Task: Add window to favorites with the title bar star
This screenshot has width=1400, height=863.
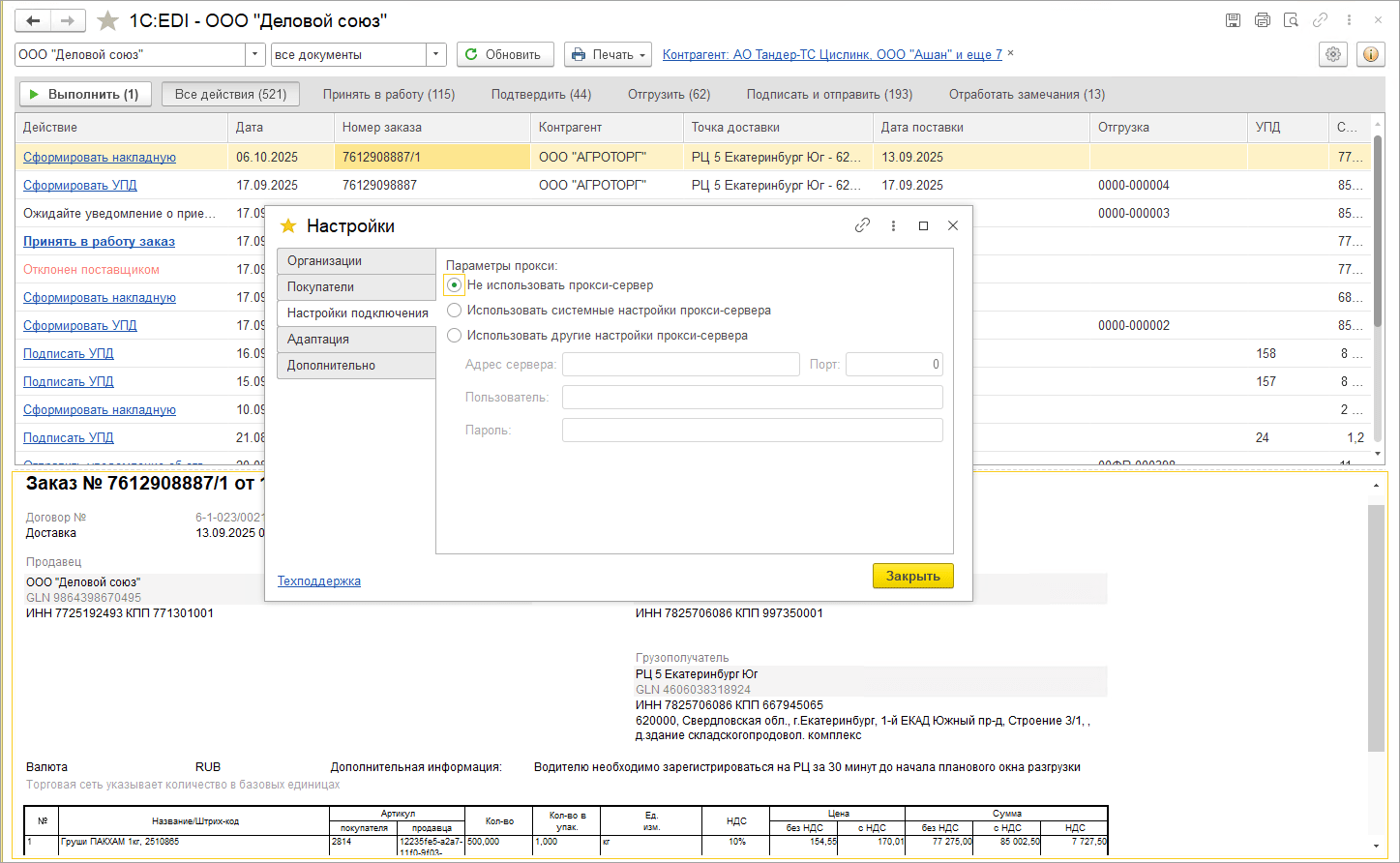Action: tap(107, 20)
